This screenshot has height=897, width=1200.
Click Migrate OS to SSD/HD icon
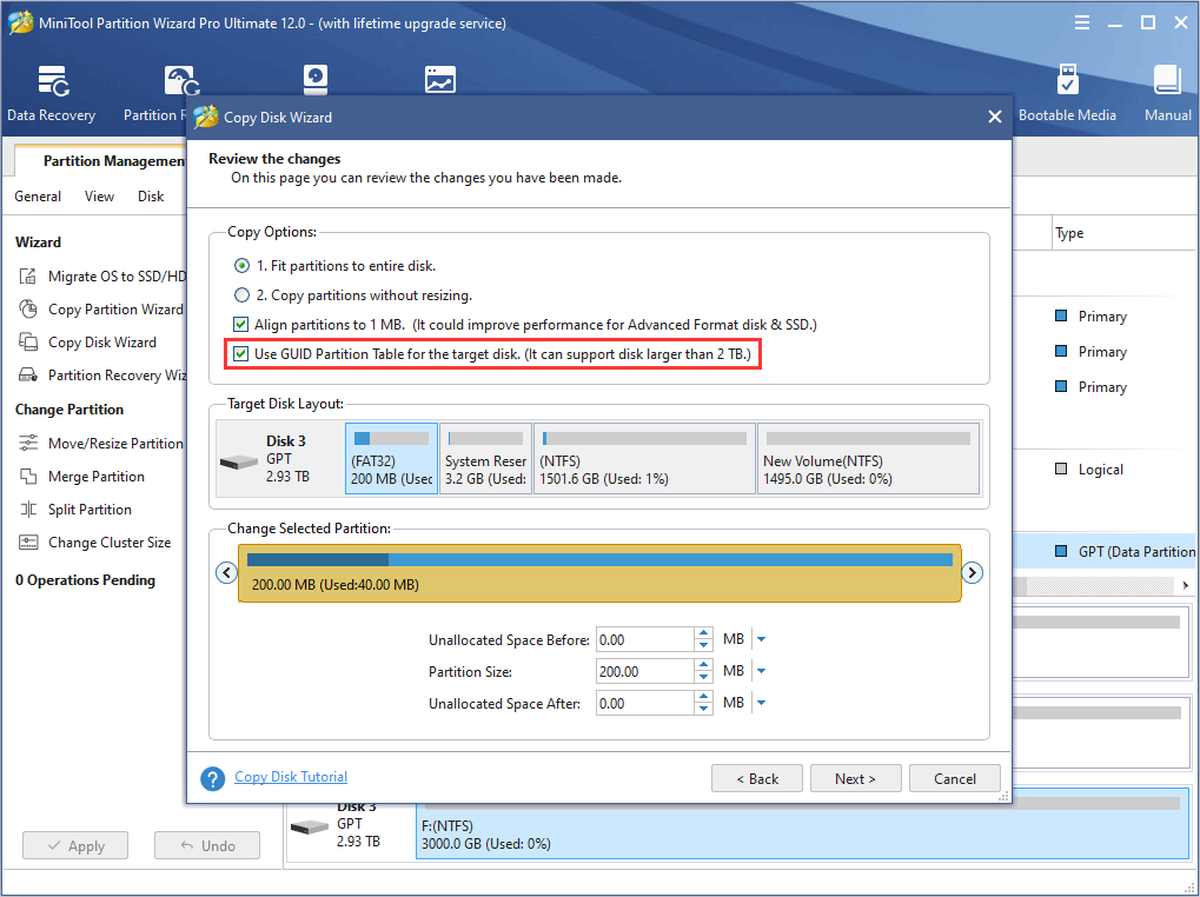point(29,276)
